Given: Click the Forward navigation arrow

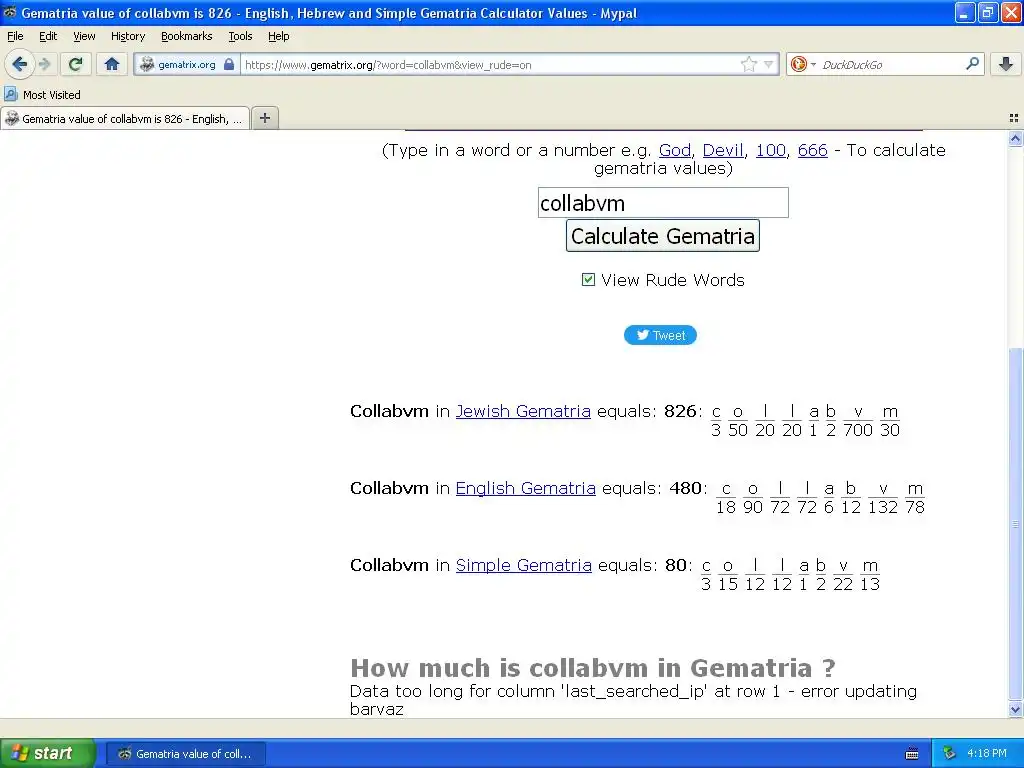Looking at the screenshot, I should (44, 64).
